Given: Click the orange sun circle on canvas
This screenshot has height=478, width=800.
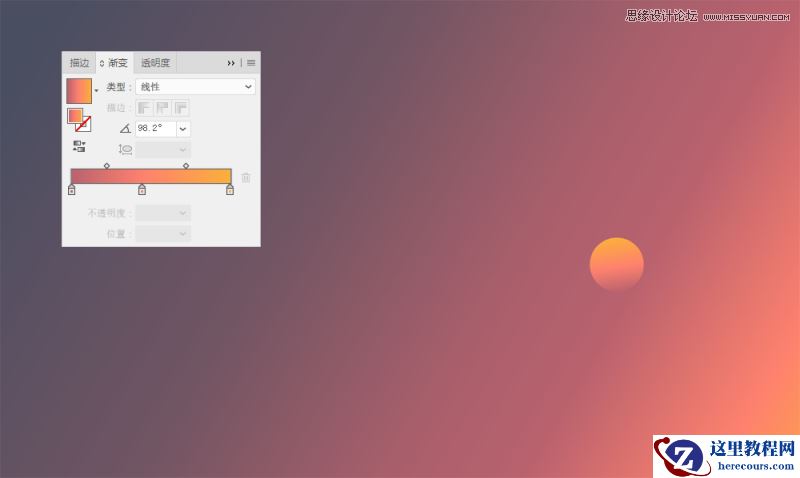Looking at the screenshot, I should point(617,264).
